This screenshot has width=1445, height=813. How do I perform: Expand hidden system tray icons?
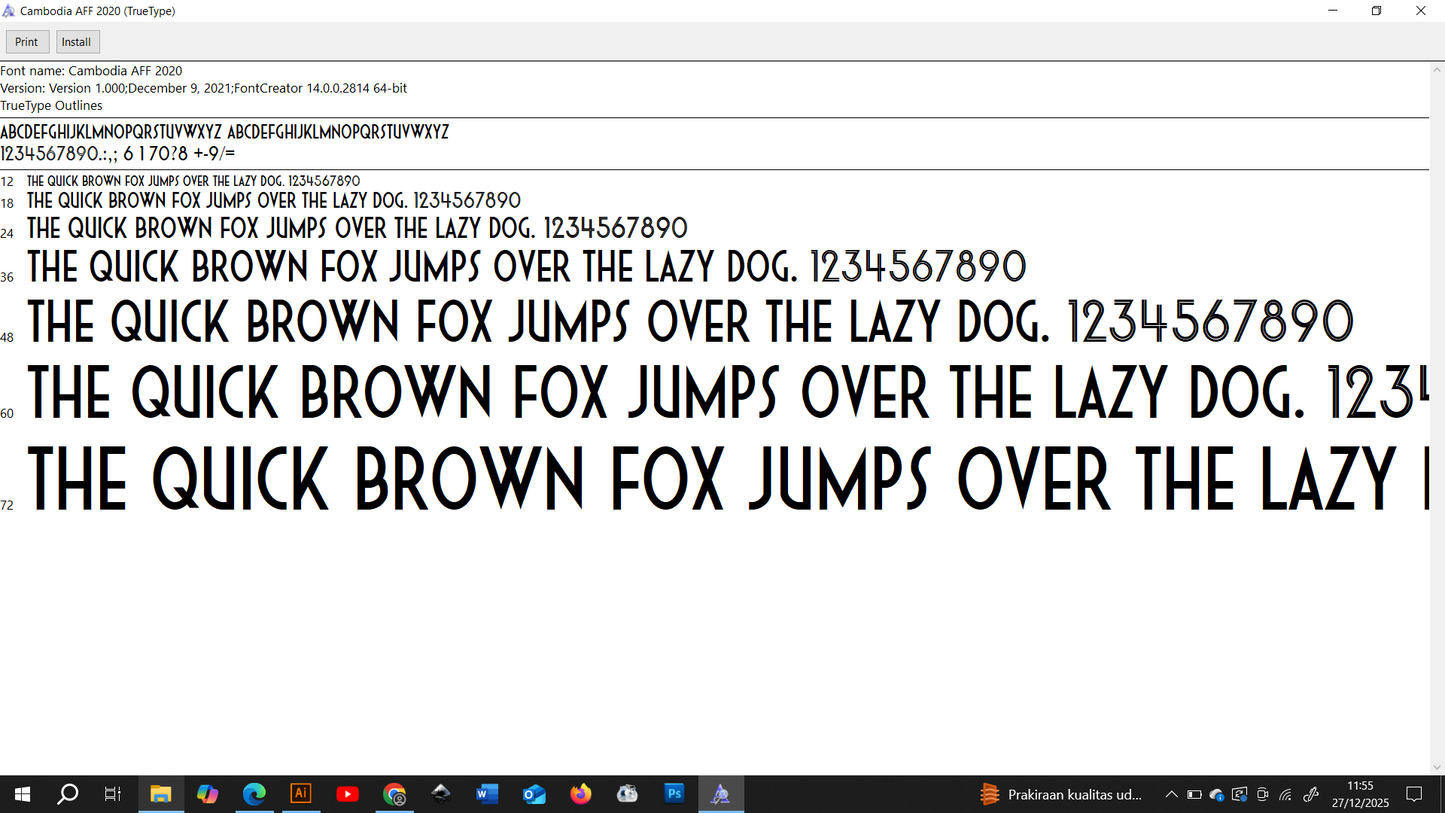[1171, 794]
